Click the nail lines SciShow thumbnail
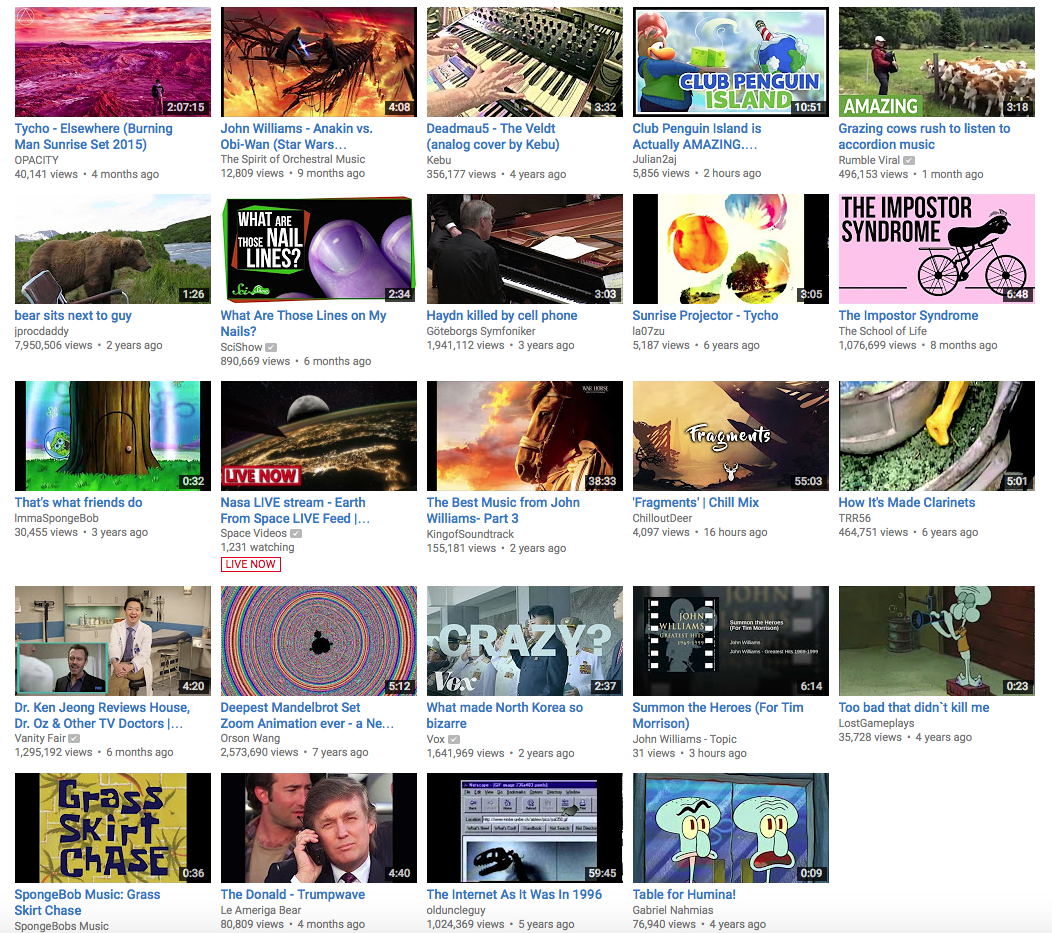1052x933 pixels. point(319,249)
